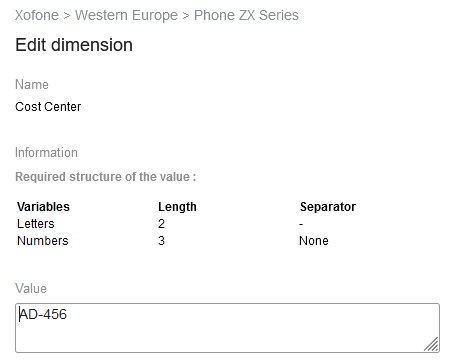Click the Value field label
Viewport: 455px width, 362px height.
pos(31,289)
